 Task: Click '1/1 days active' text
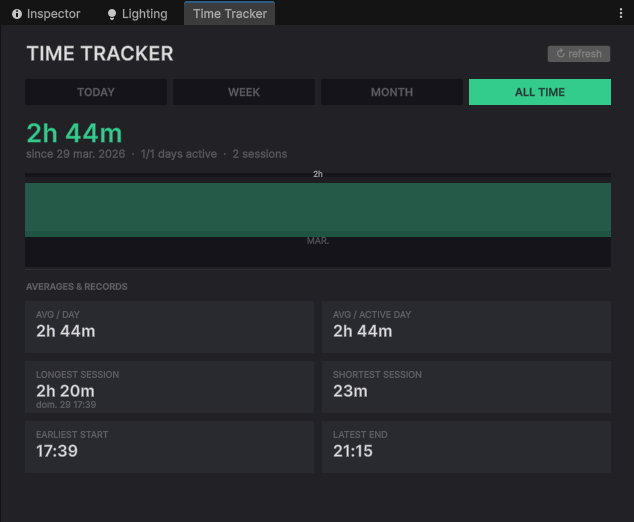coord(179,154)
